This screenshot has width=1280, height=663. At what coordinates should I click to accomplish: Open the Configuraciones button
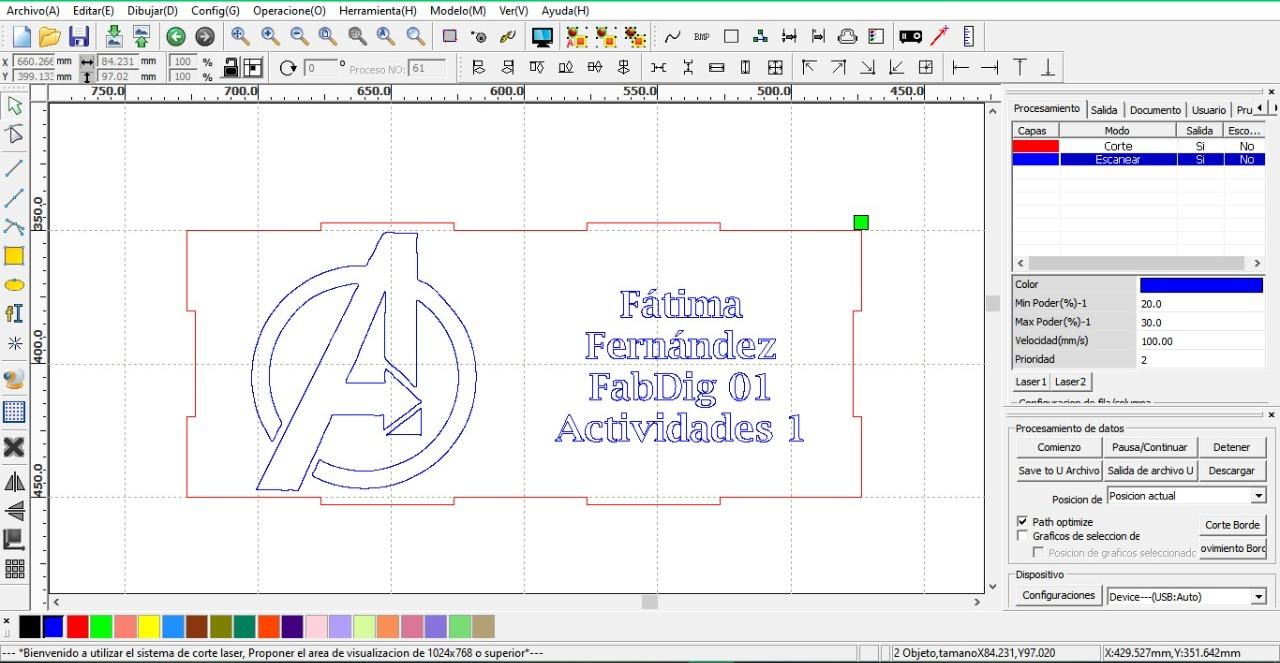tap(1058, 595)
